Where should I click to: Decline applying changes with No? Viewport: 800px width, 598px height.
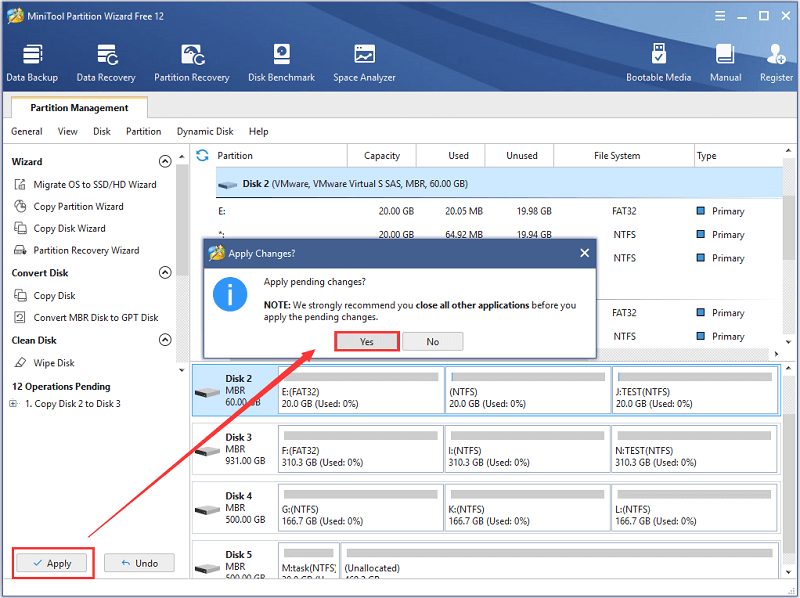(x=433, y=341)
